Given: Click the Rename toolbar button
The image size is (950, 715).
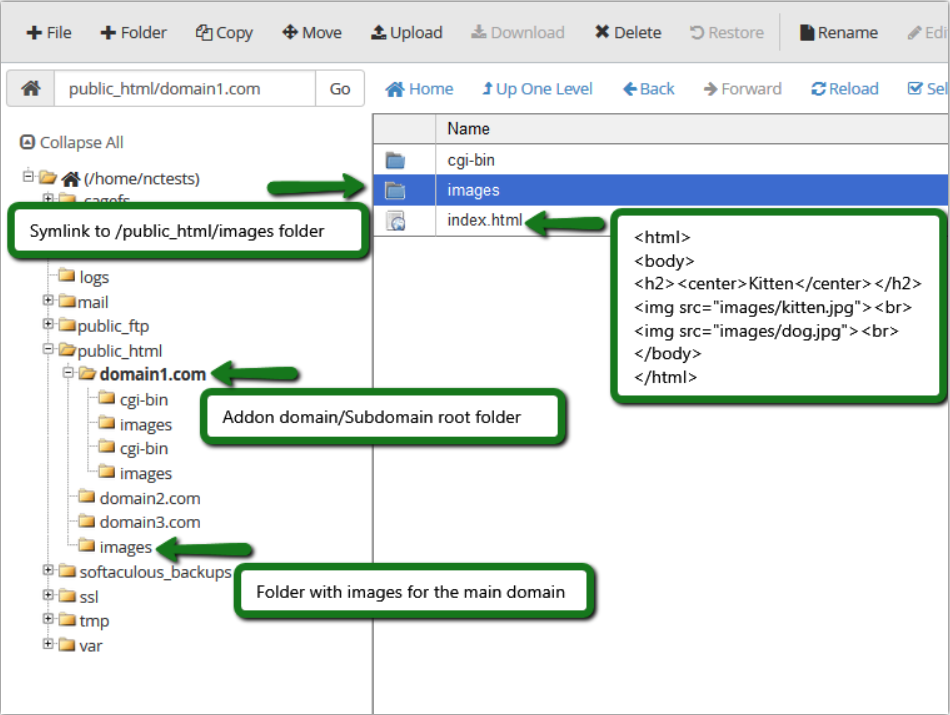Looking at the screenshot, I should 839,33.
